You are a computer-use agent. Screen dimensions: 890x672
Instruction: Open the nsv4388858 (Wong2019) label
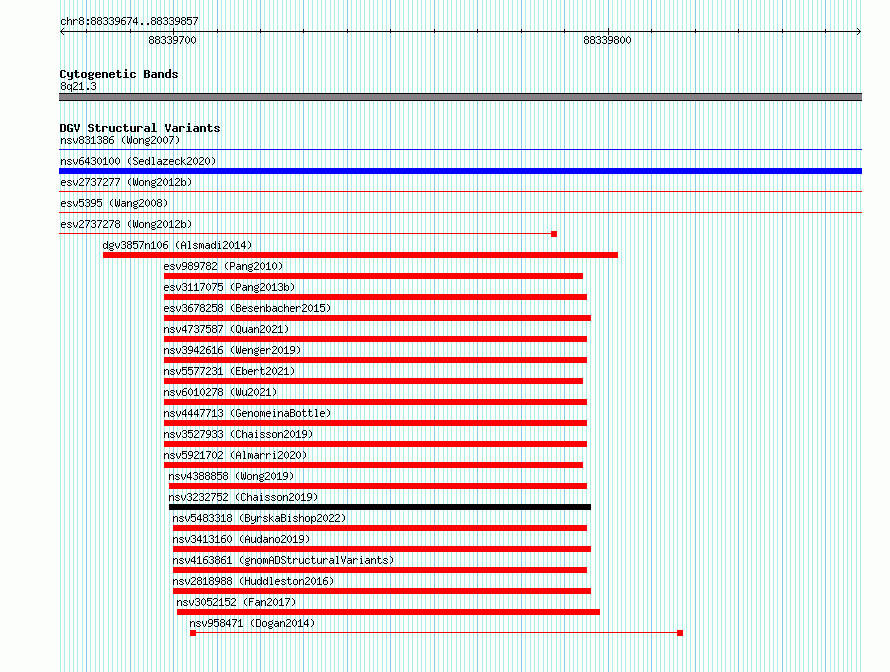(231, 476)
